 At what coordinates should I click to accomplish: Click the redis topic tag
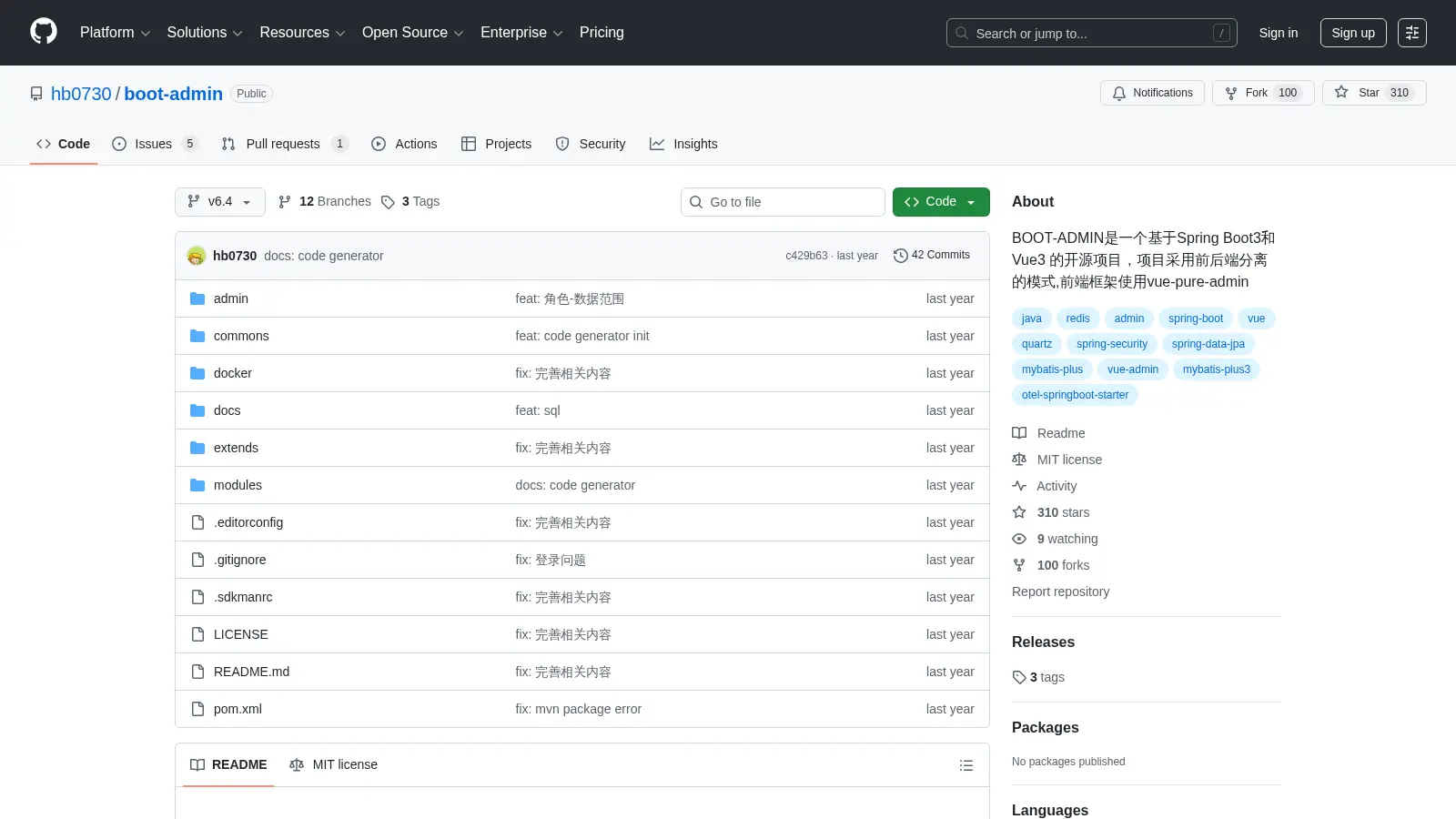point(1077,318)
